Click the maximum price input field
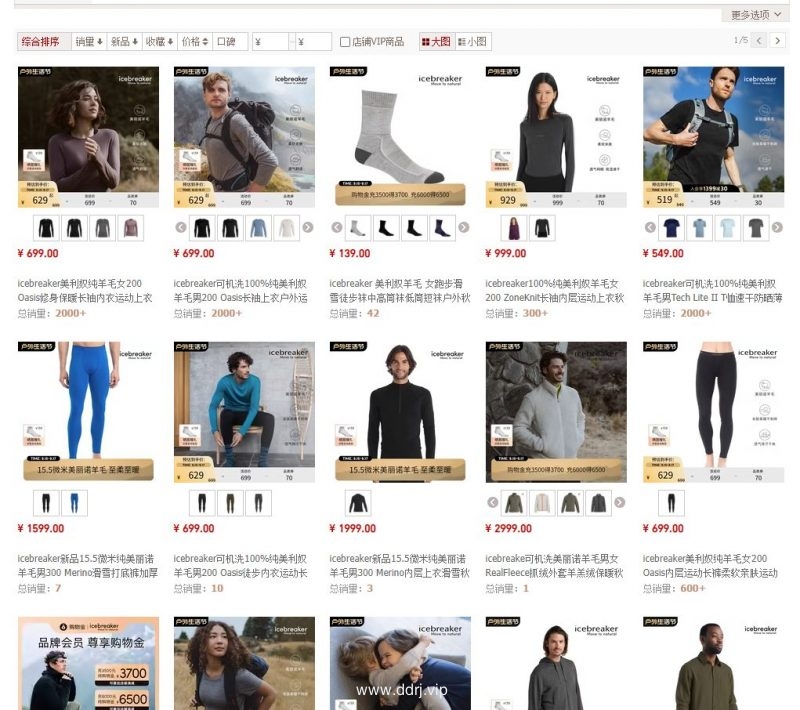Image resolution: width=800 pixels, height=710 pixels. [314, 42]
